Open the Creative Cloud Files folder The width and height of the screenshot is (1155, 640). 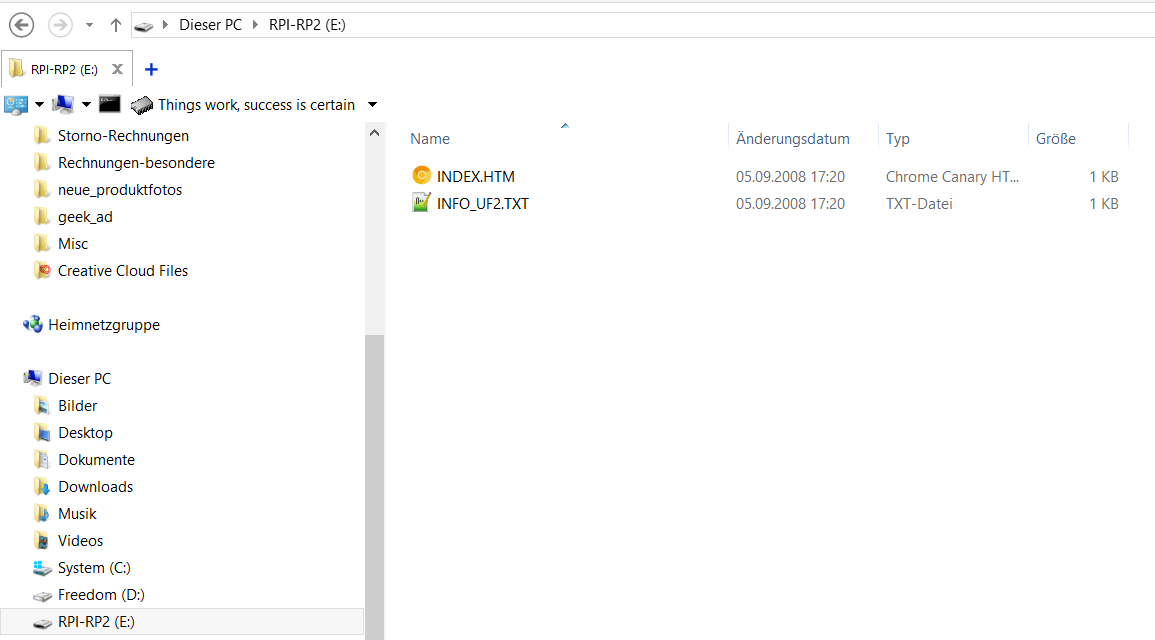point(121,270)
